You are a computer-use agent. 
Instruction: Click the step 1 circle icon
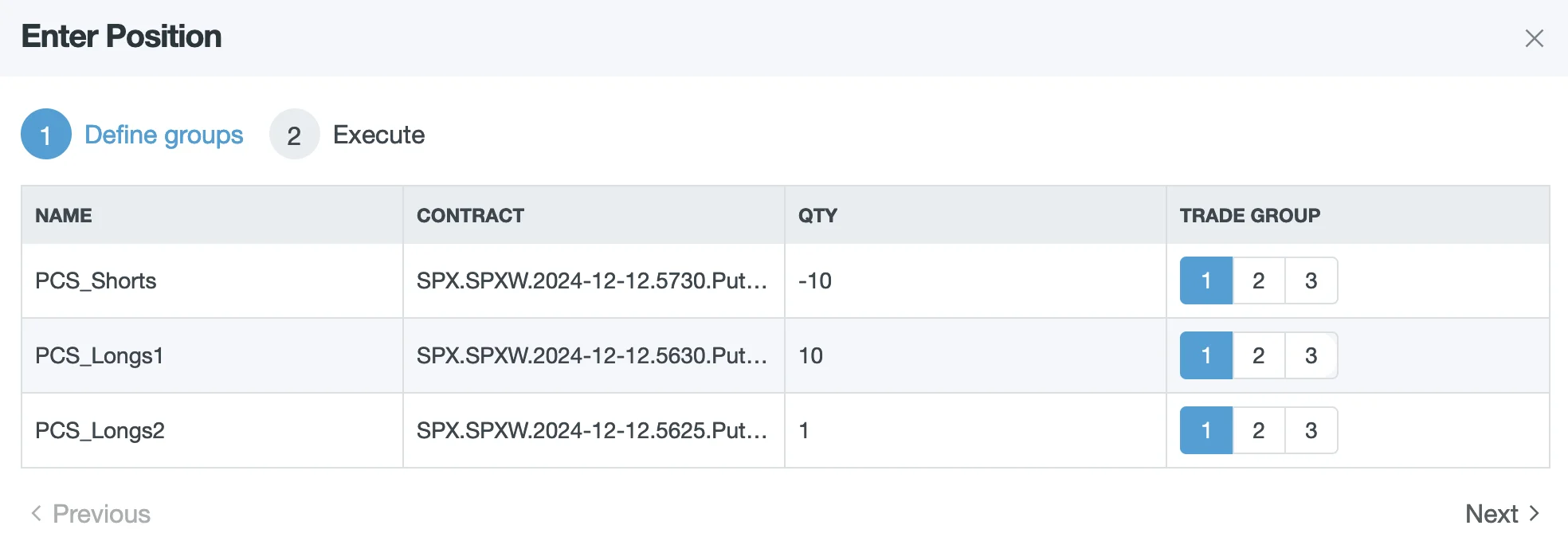45,134
